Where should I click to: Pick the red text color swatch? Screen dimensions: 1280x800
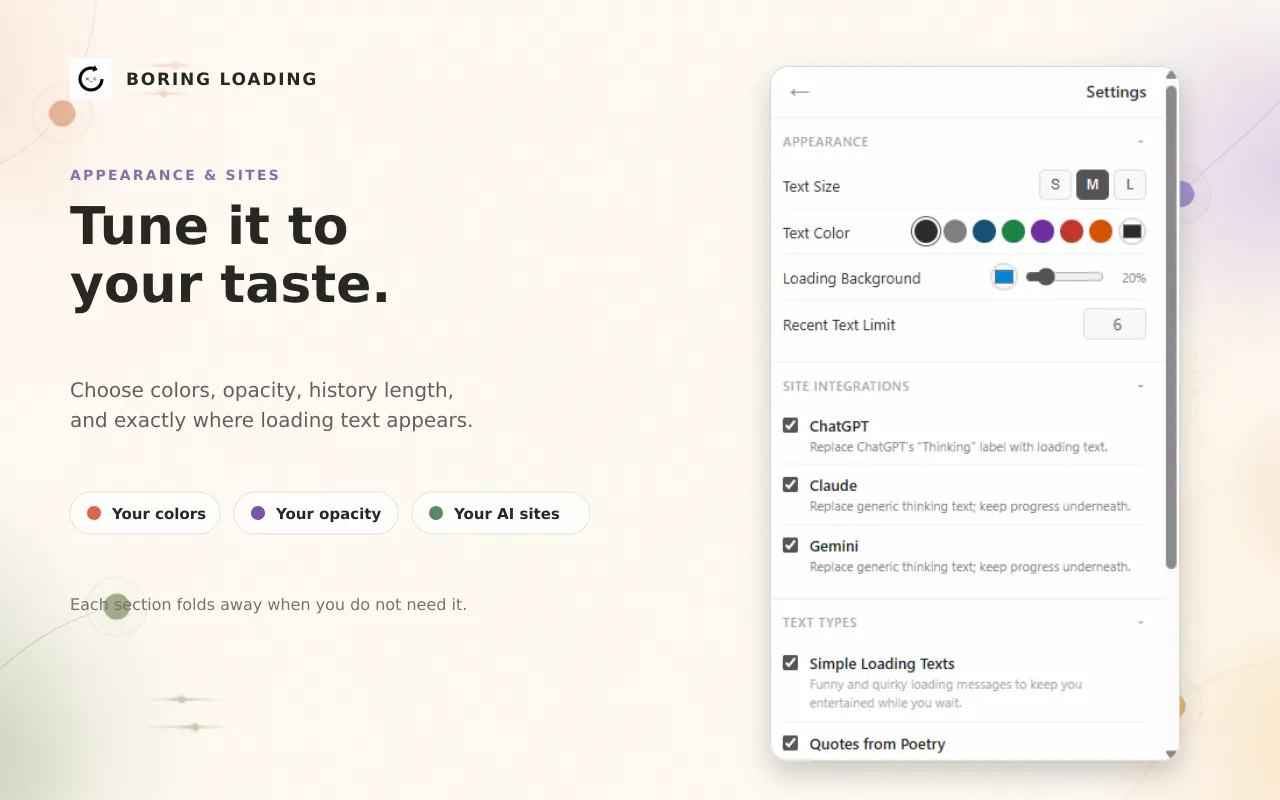[x=1071, y=232]
